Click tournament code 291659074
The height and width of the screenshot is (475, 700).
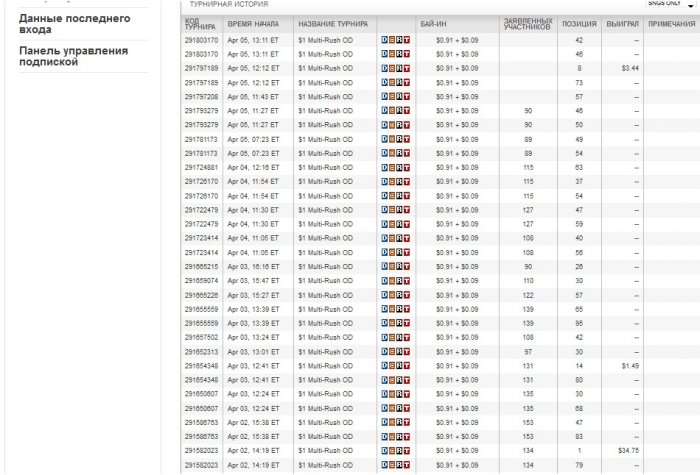point(201,281)
